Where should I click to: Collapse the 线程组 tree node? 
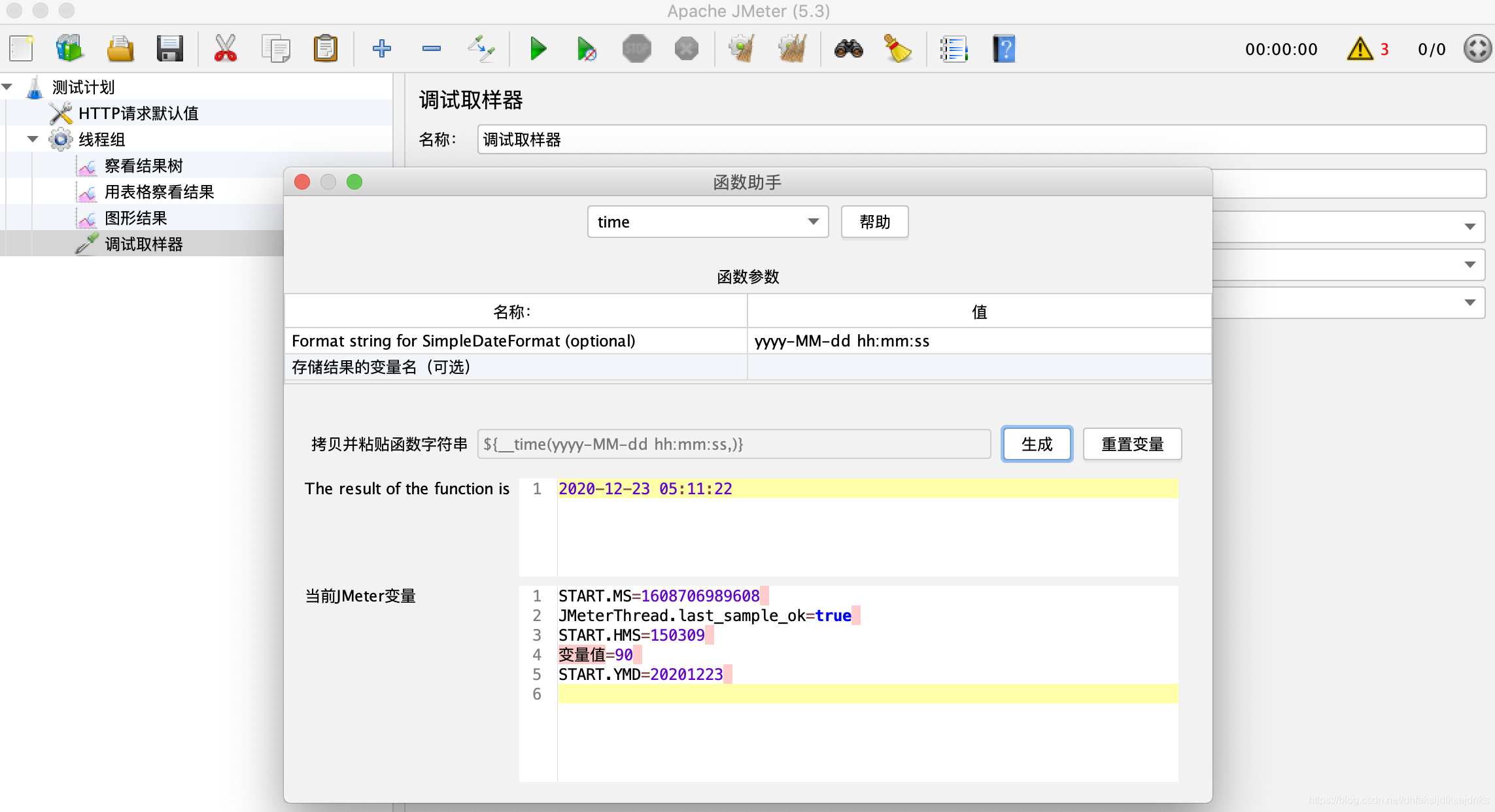tap(33, 139)
